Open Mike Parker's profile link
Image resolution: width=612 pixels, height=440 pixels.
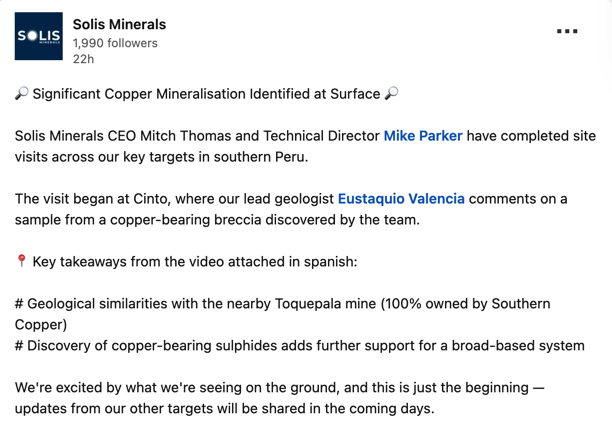pyautogui.click(x=423, y=136)
